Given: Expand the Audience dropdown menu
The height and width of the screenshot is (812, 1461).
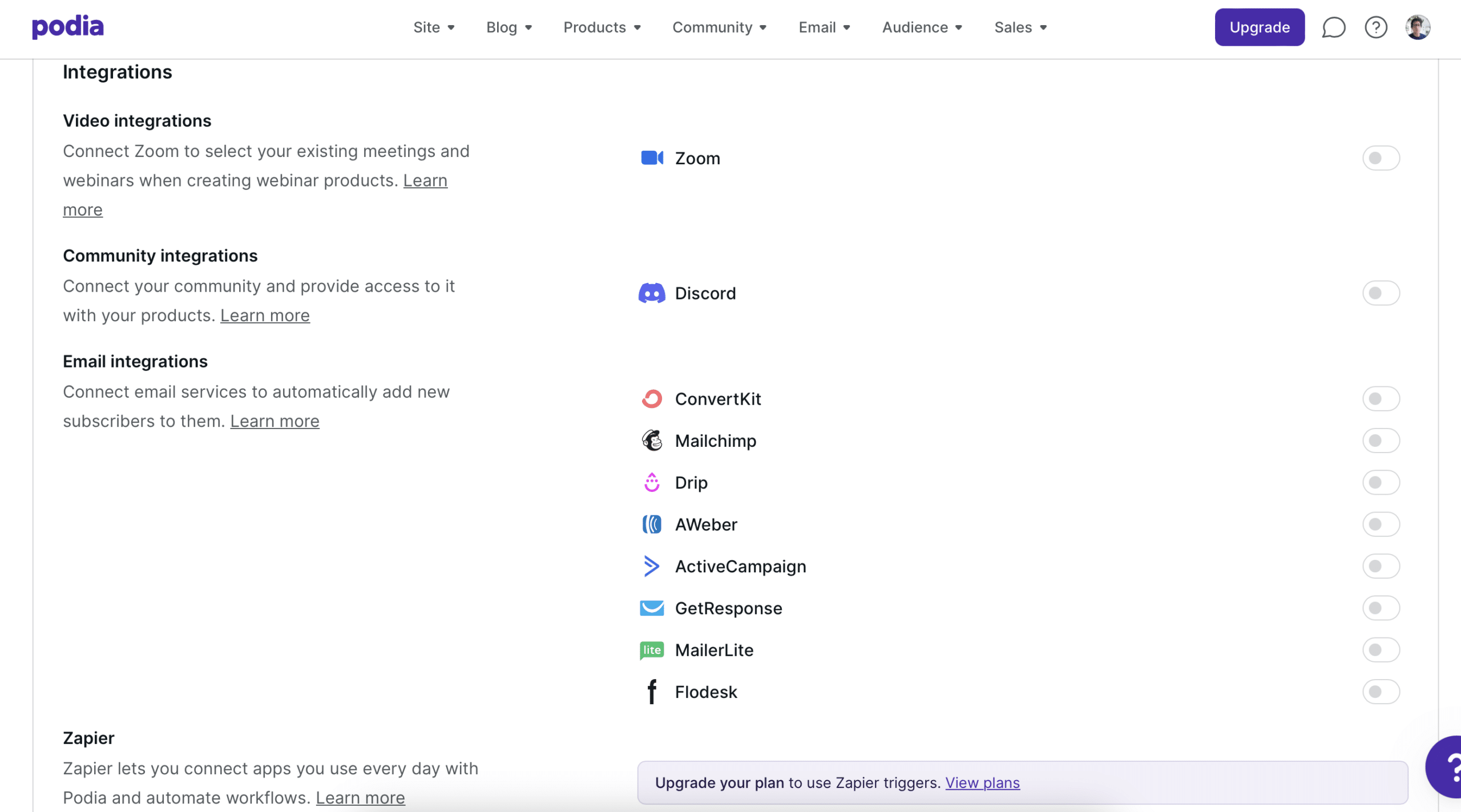Looking at the screenshot, I should (x=922, y=27).
